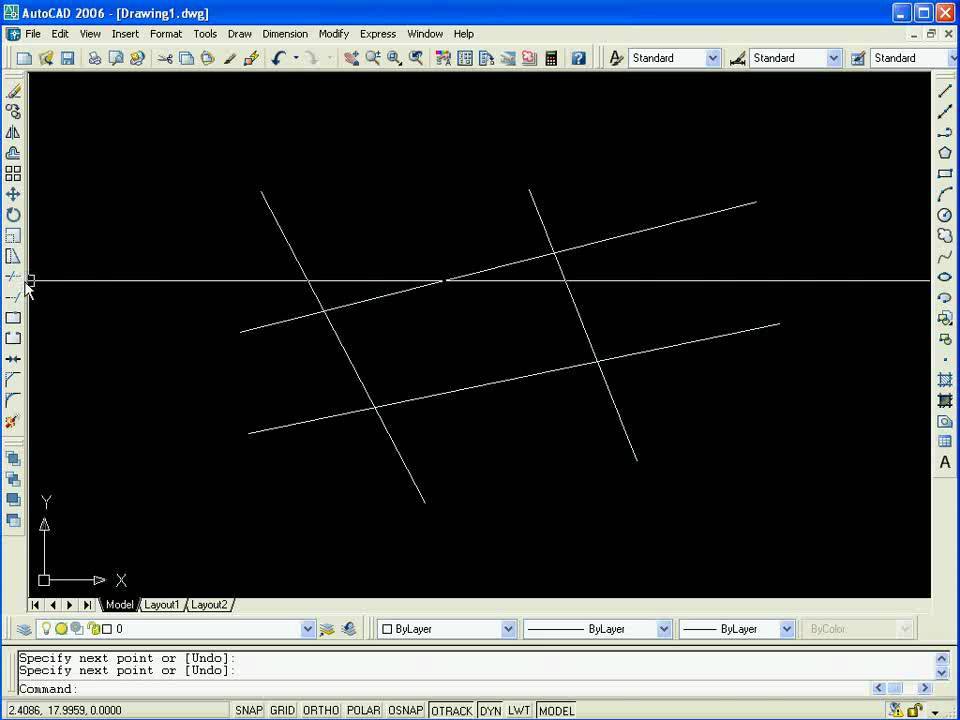This screenshot has width=960, height=720.
Task: Jump to the first layout tab arrow
Action: tap(36, 605)
